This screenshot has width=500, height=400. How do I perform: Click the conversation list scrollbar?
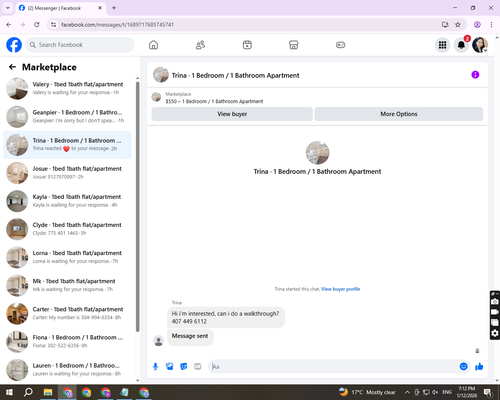click(138, 207)
